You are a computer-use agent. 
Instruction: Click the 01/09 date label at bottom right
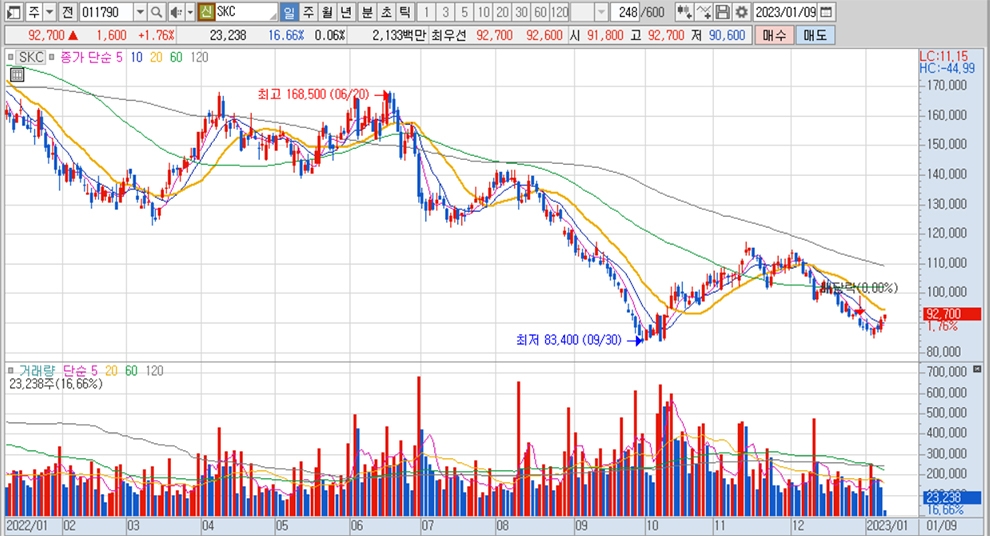(941, 525)
